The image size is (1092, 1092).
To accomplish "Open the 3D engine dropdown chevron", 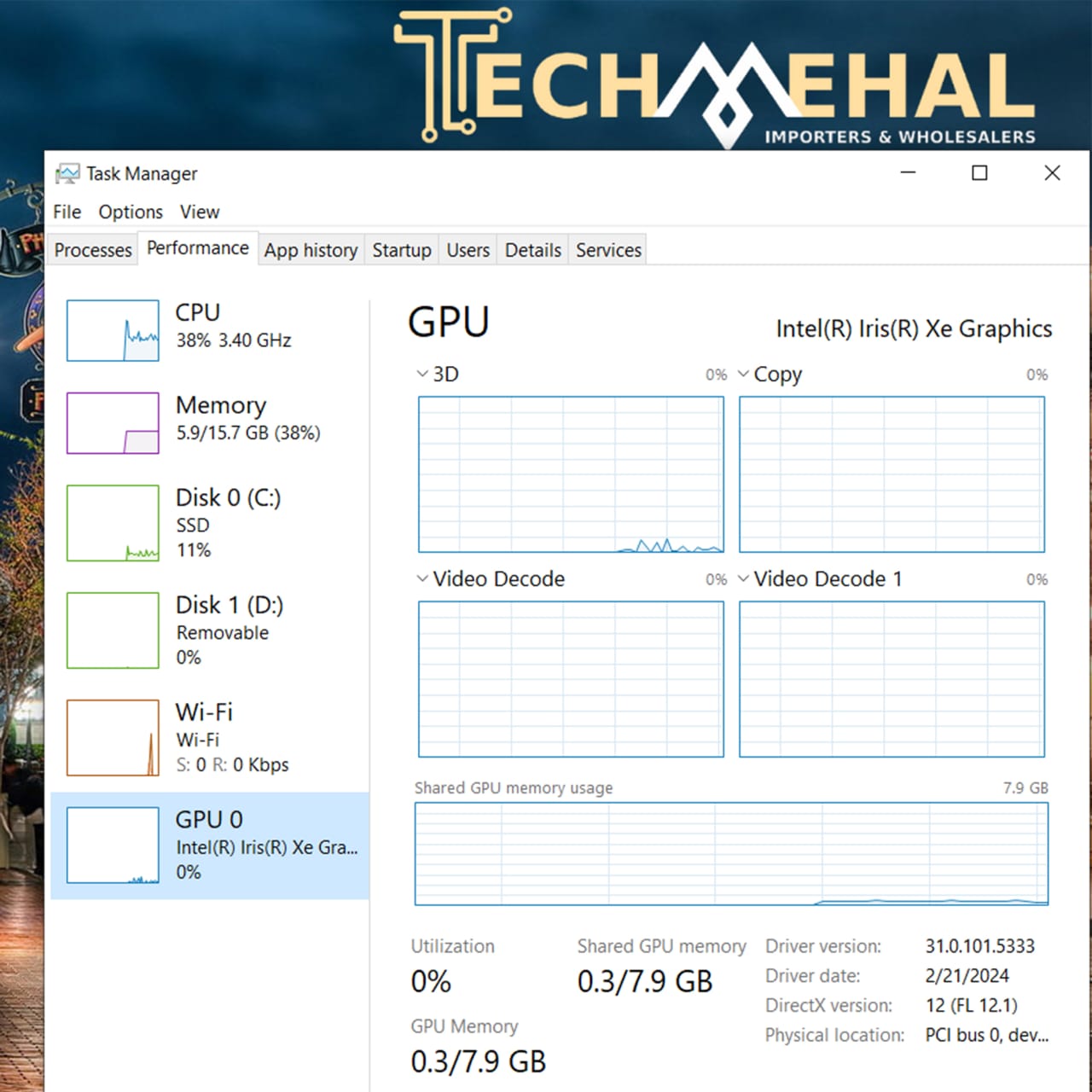I will (421, 374).
